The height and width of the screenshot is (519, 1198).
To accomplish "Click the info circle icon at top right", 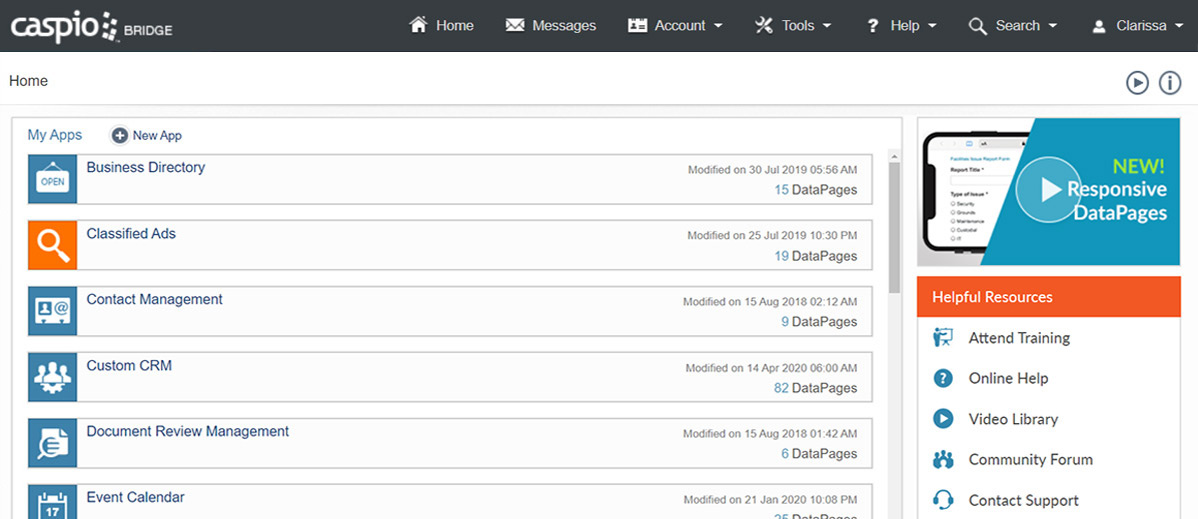I will [1170, 83].
